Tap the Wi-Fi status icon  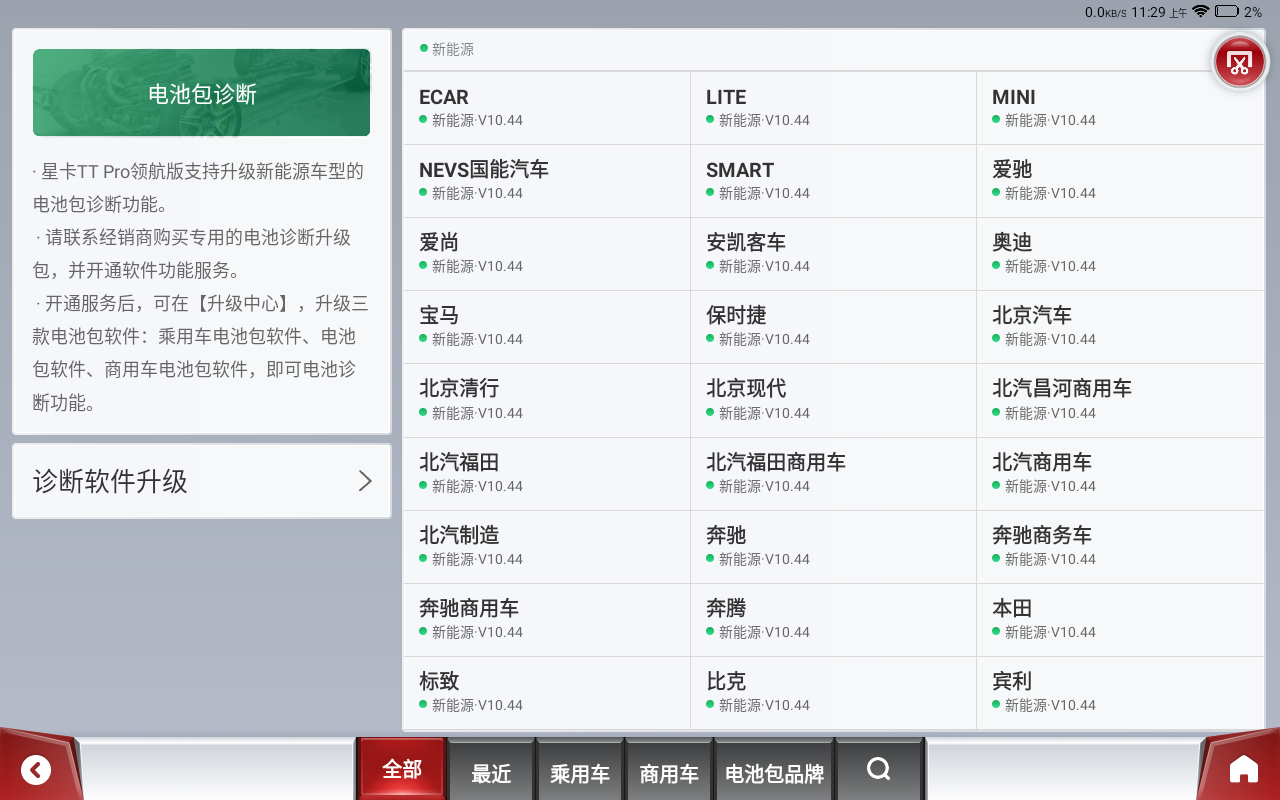click(1200, 12)
